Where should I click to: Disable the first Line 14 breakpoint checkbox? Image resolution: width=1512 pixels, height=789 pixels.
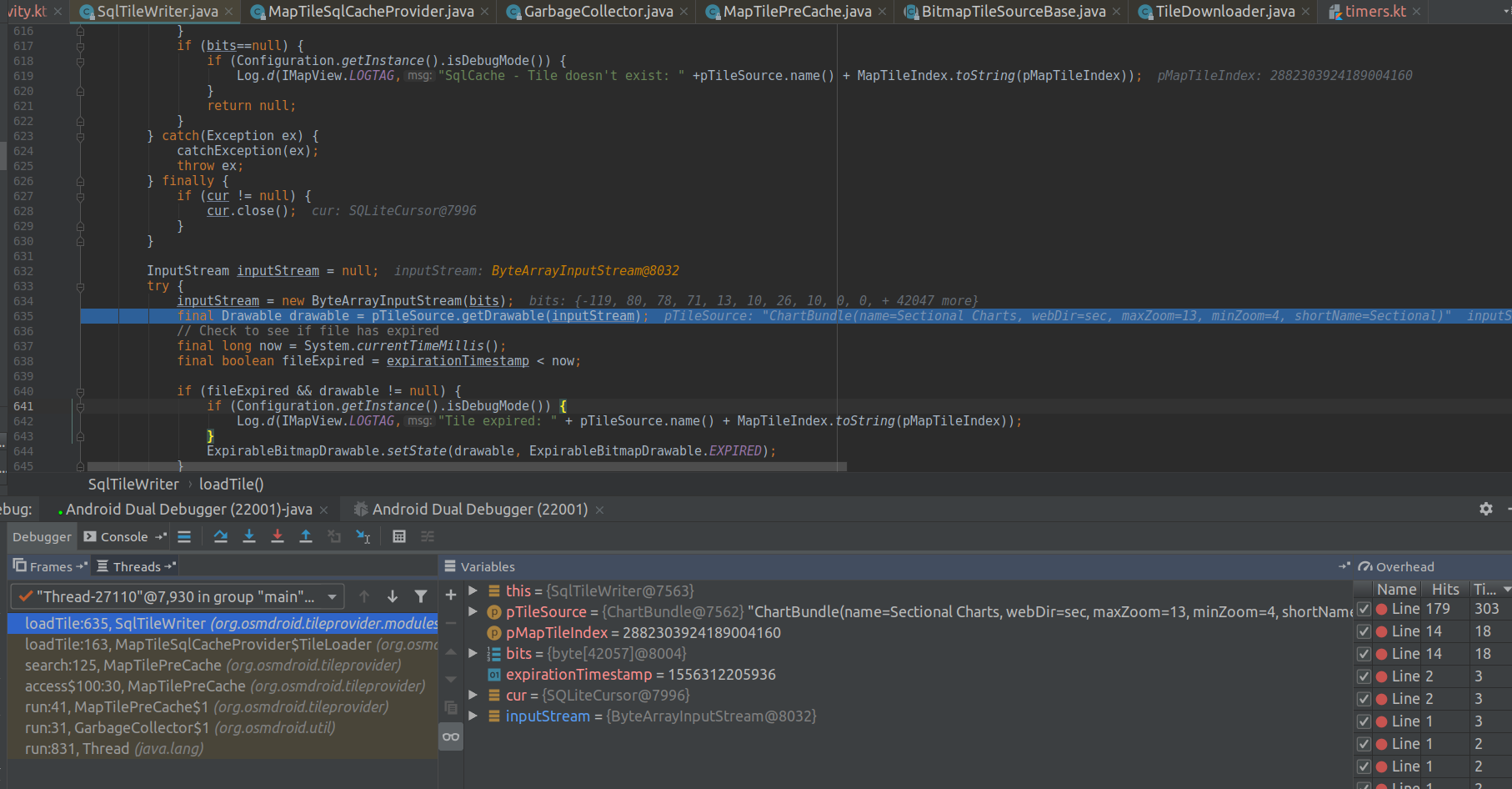pyautogui.click(x=1364, y=631)
